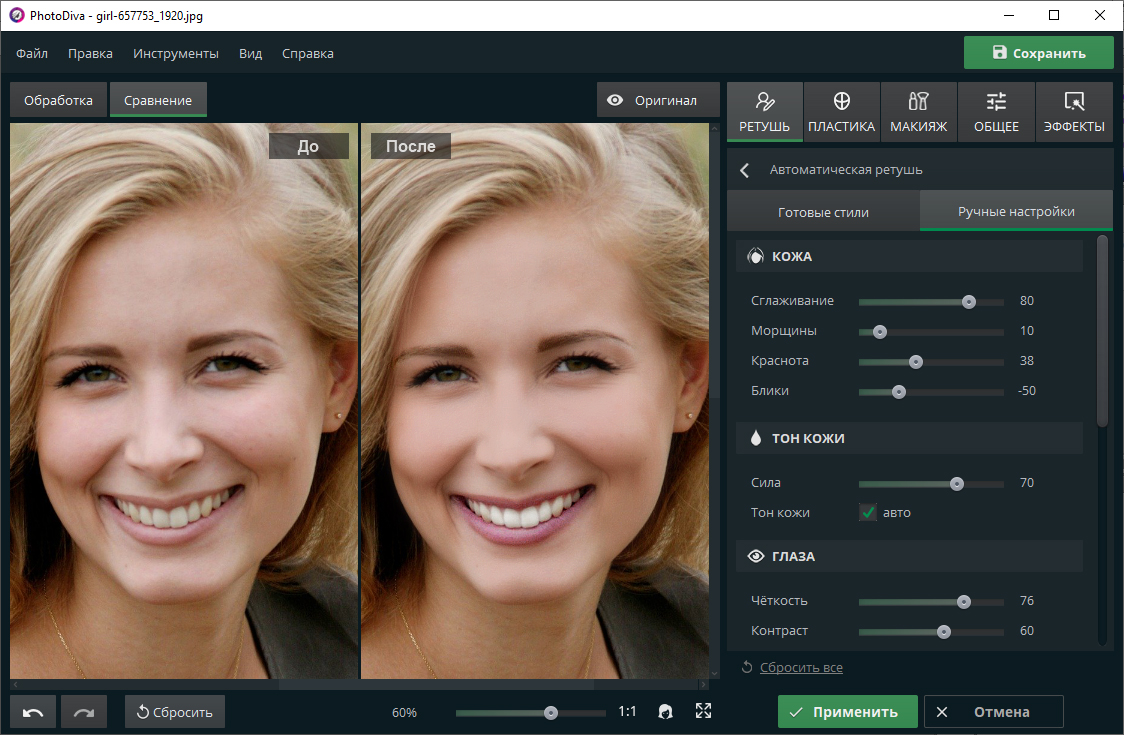Click the Морщины slider handle
The image size is (1124, 735).
click(880, 332)
